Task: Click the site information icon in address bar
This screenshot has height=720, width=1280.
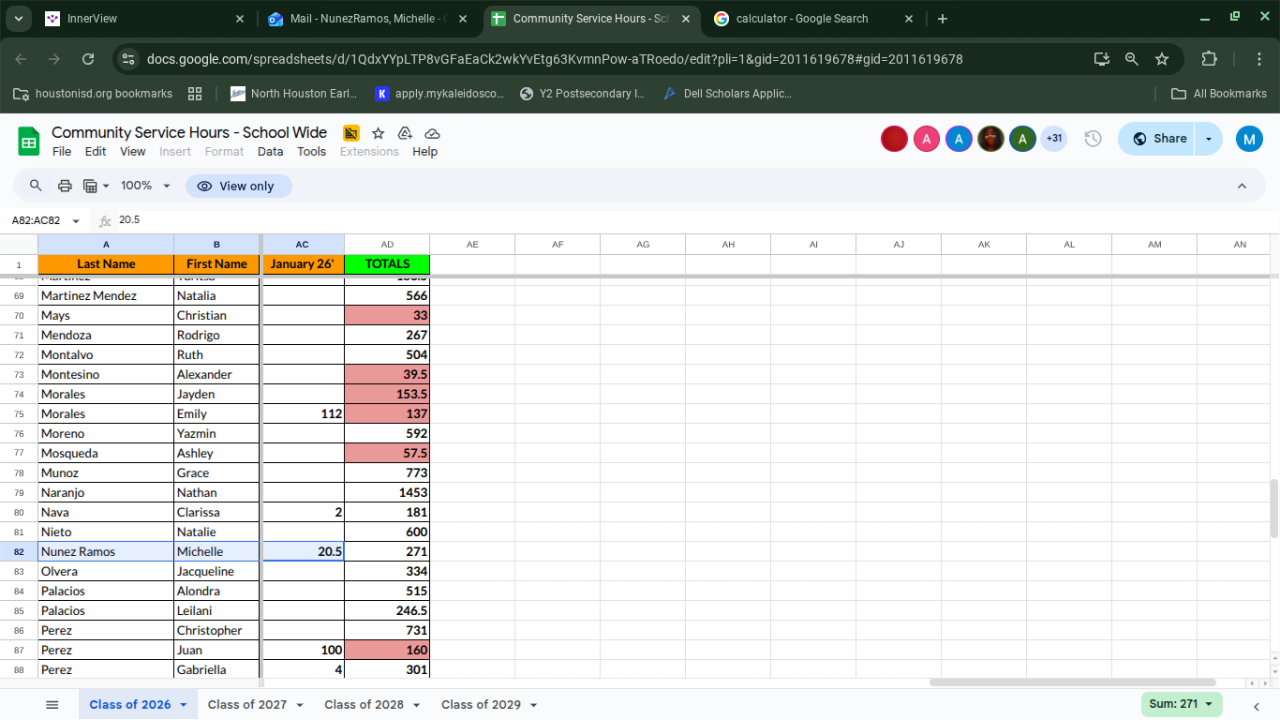Action: (128, 59)
